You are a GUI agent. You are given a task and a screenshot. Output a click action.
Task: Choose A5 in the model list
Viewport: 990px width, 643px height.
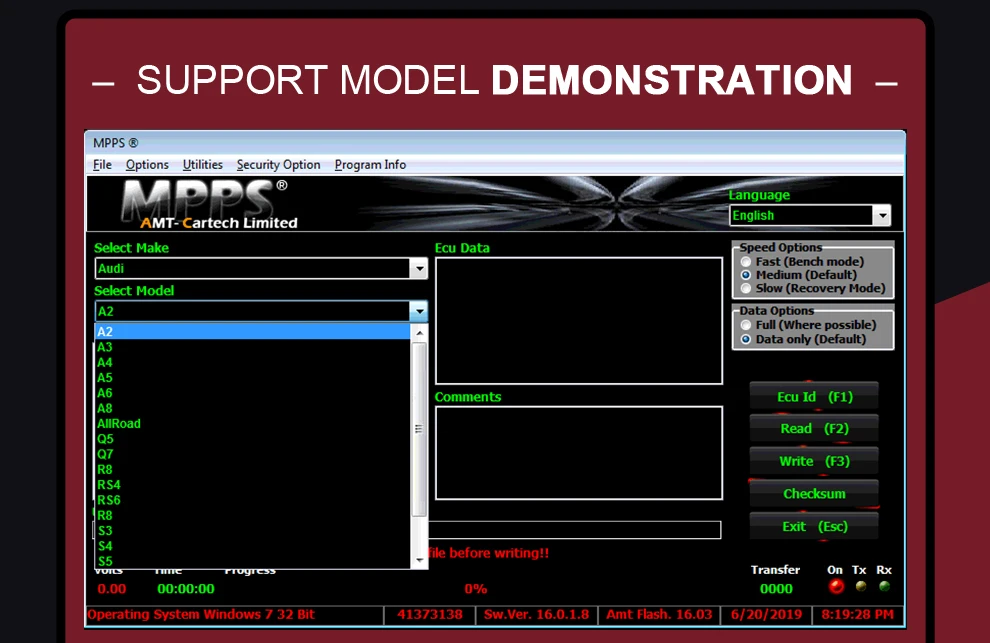pos(253,378)
